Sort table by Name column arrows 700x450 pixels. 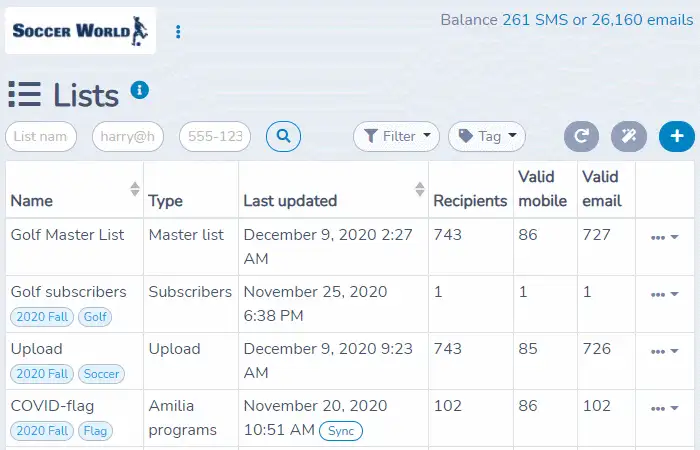coord(135,189)
